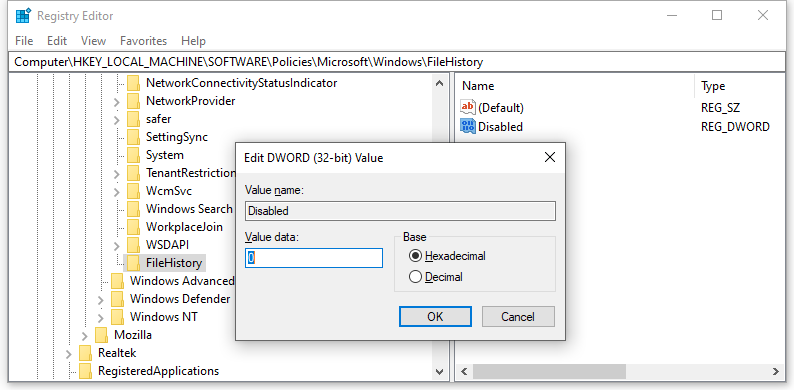Select the RegisteredApplications key label
Image resolution: width=794 pixels, height=390 pixels.
158,371
